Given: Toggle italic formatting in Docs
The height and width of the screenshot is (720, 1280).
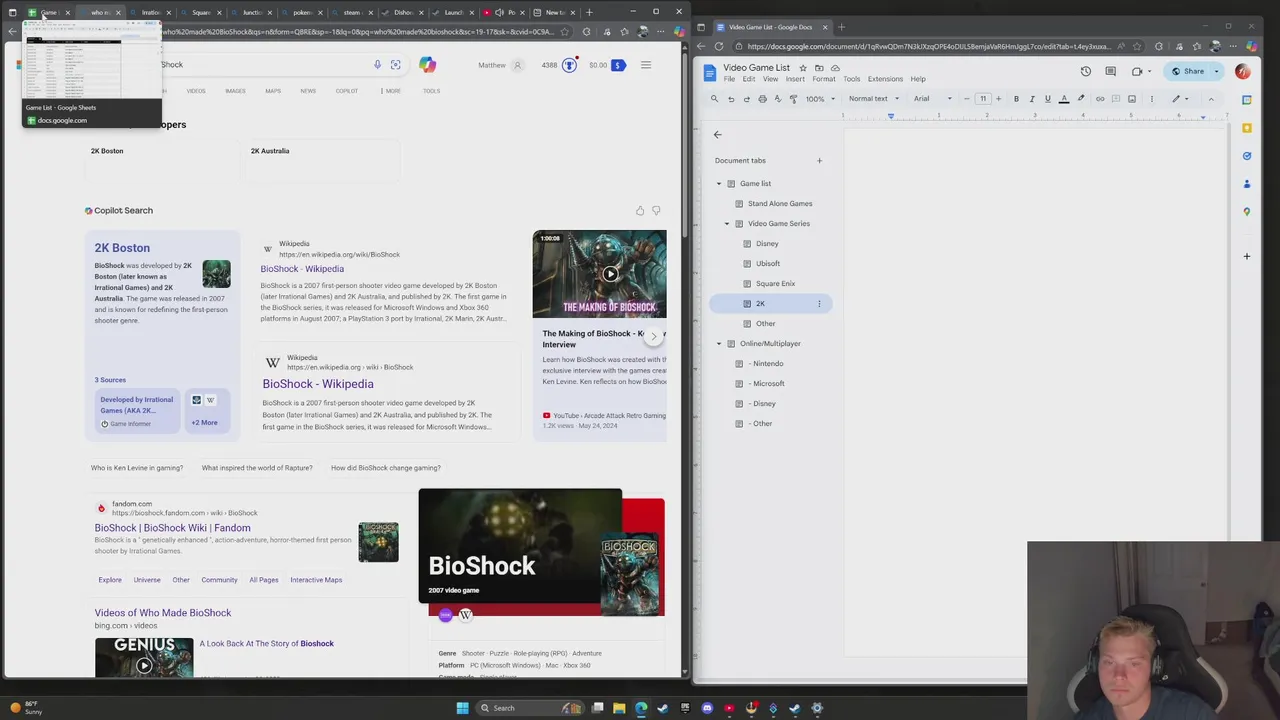Looking at the screenshot, I should (x=1032, y=99).
